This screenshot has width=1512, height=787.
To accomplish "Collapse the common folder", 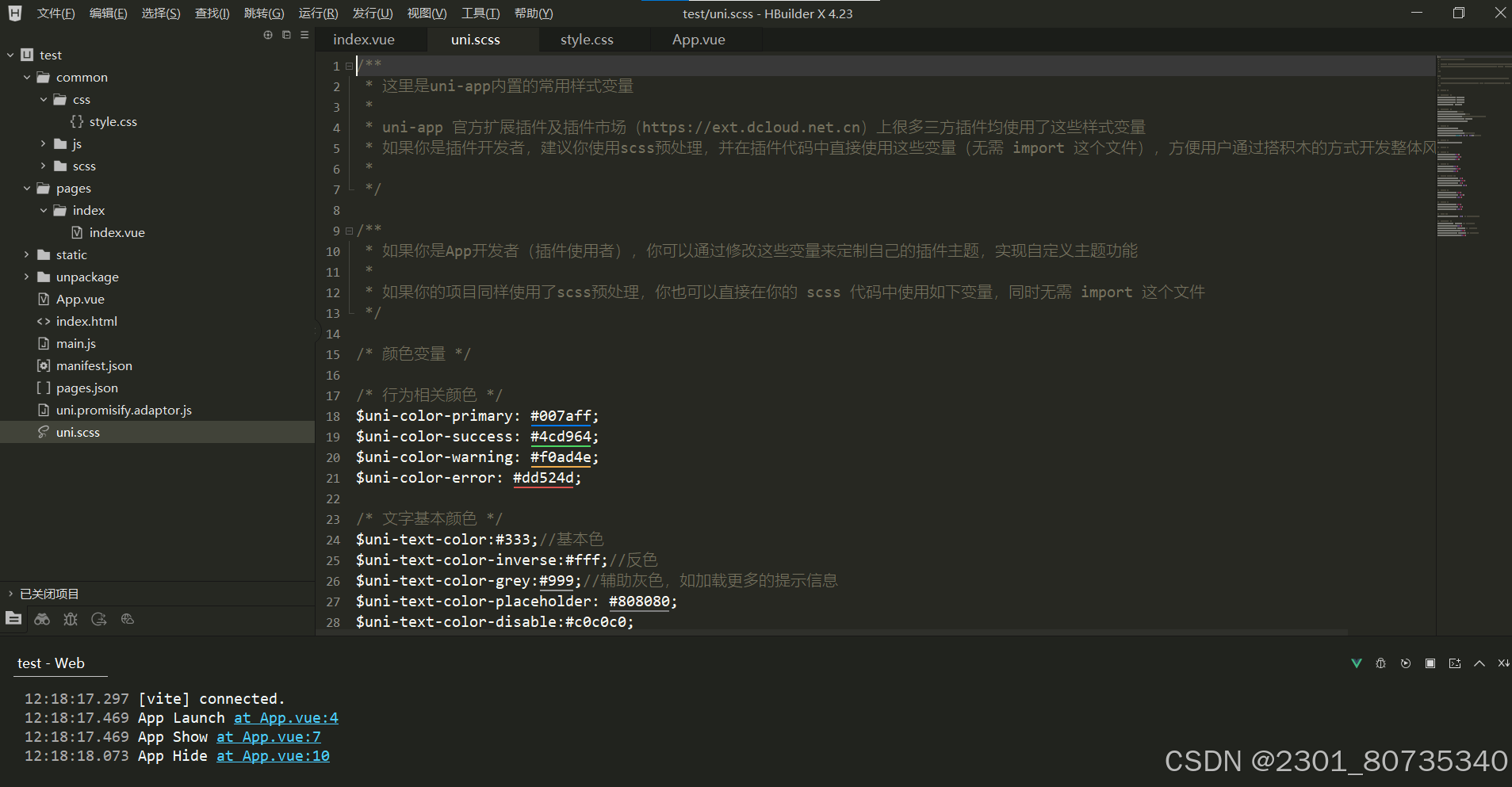I will (x=27, y=77).
